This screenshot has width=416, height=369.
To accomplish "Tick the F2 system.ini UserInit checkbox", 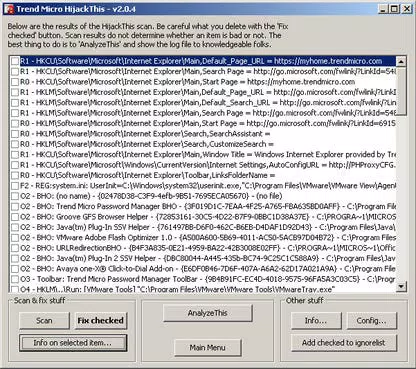I will point(15,186).
